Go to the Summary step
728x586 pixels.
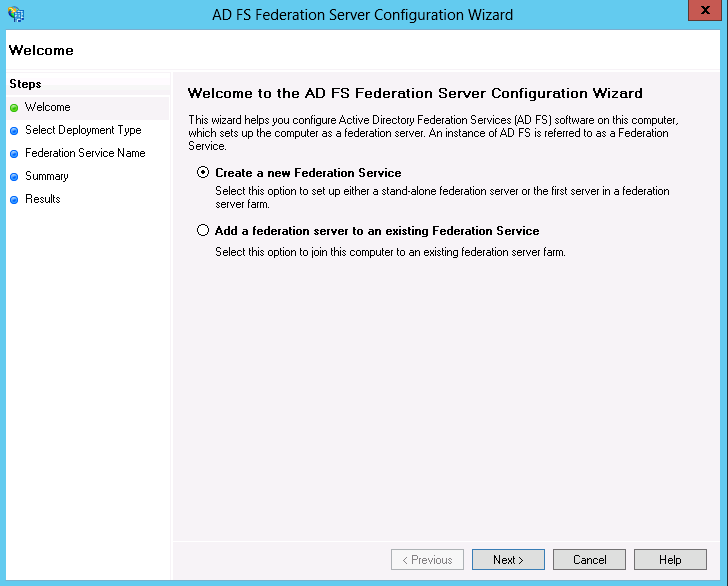point(46,176)
